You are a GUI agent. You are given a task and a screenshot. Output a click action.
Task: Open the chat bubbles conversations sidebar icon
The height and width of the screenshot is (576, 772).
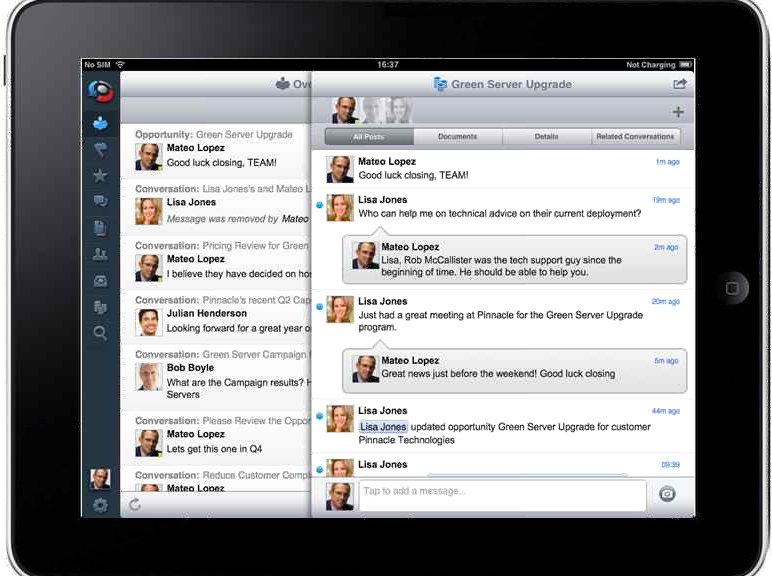coord(100,202)
